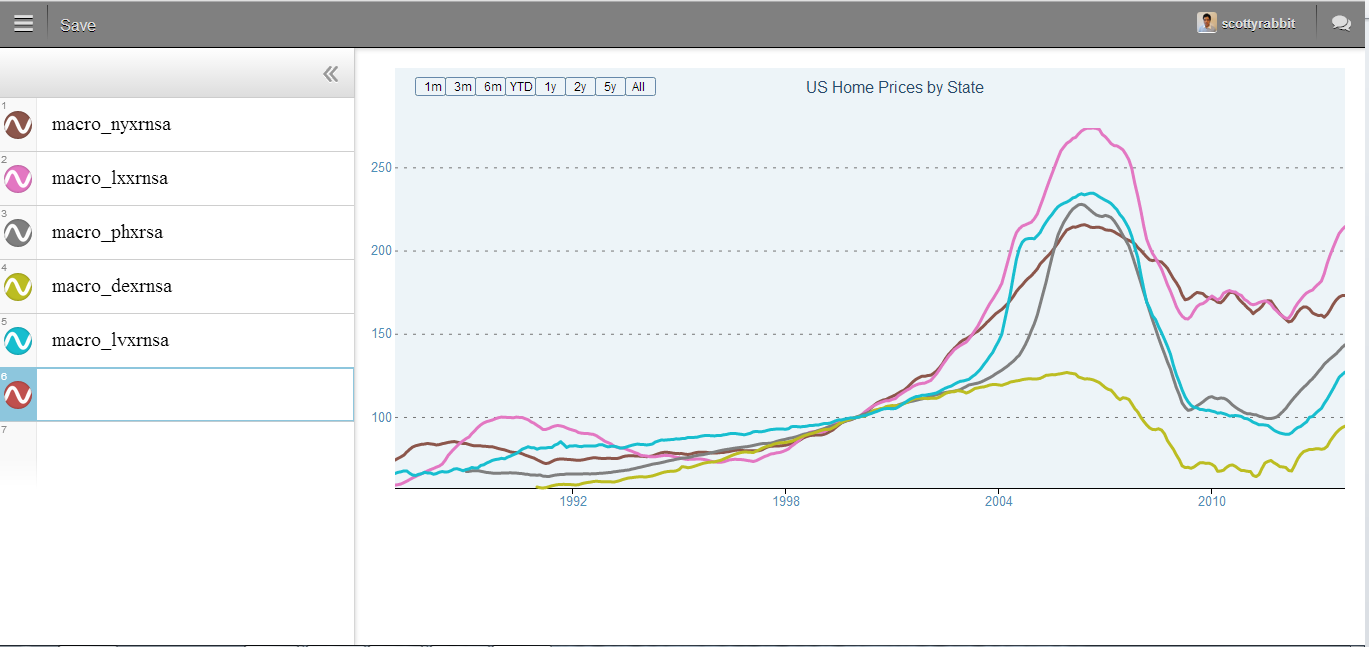Click the red icon on row 6
This screenshot has height=647, width=1369.
(x=18, y=395)
